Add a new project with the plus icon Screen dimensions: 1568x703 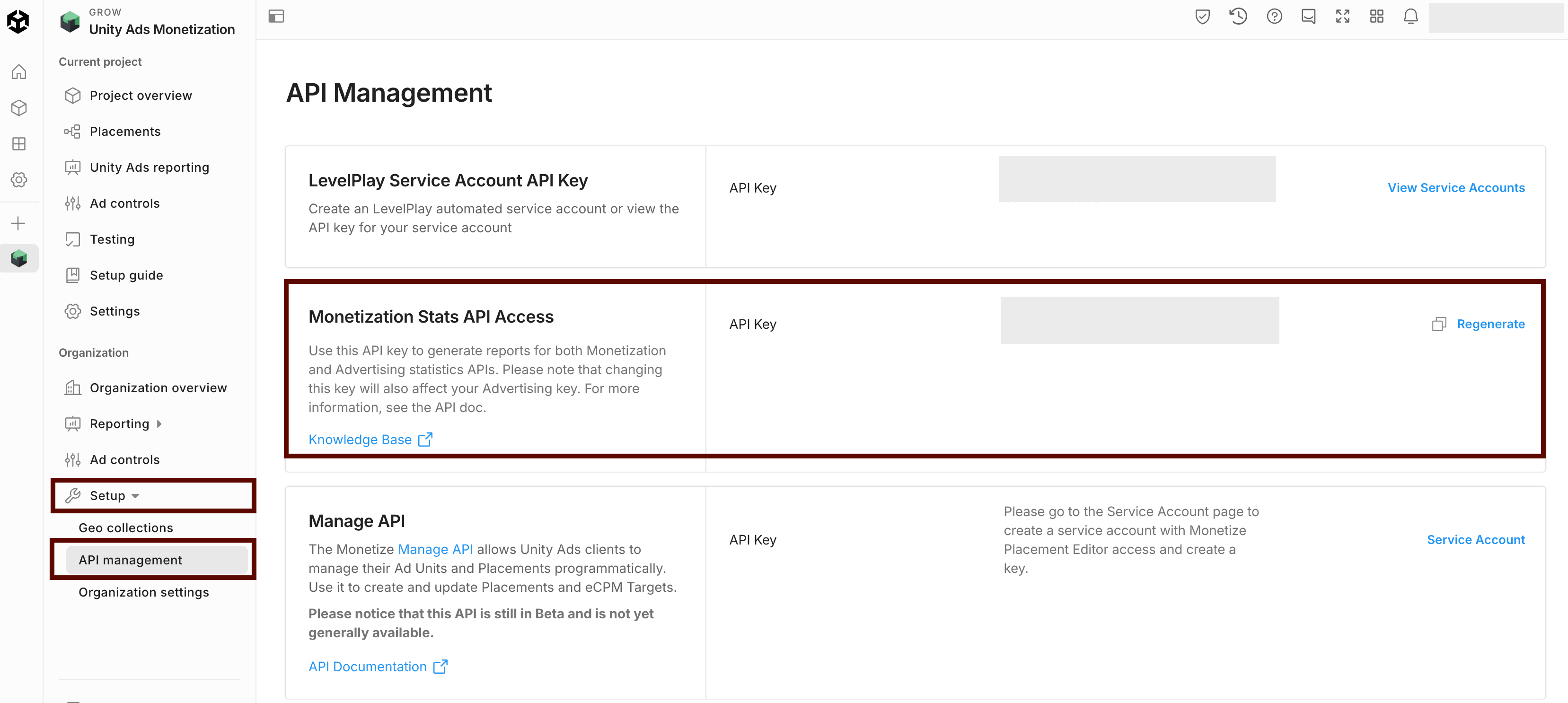click(19, 223)
